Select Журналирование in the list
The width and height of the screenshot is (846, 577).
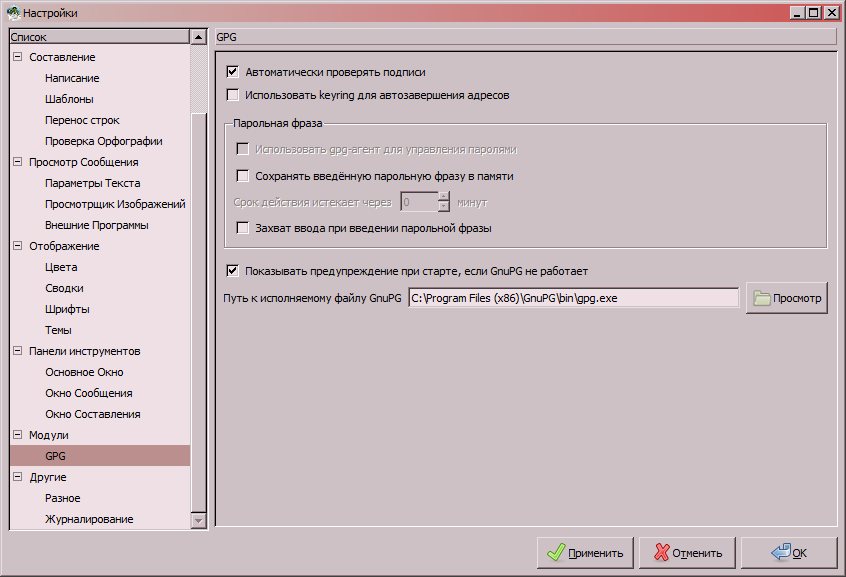tap(88, 519)
